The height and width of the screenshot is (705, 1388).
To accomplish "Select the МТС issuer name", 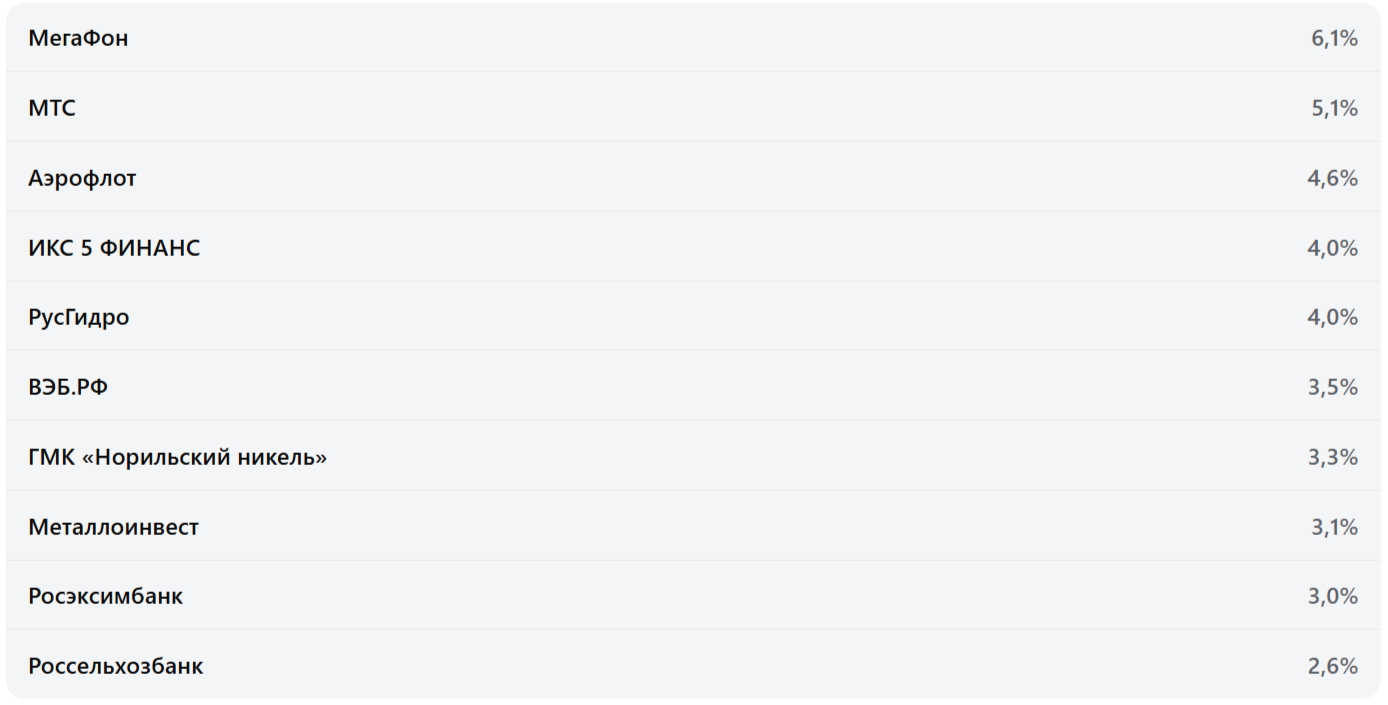I will click(x=52, y=109).
